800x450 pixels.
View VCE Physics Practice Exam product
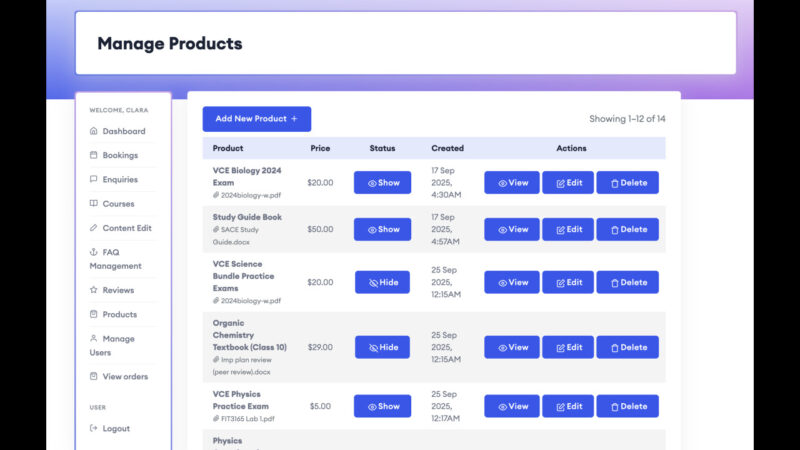(x=512, y=407)
